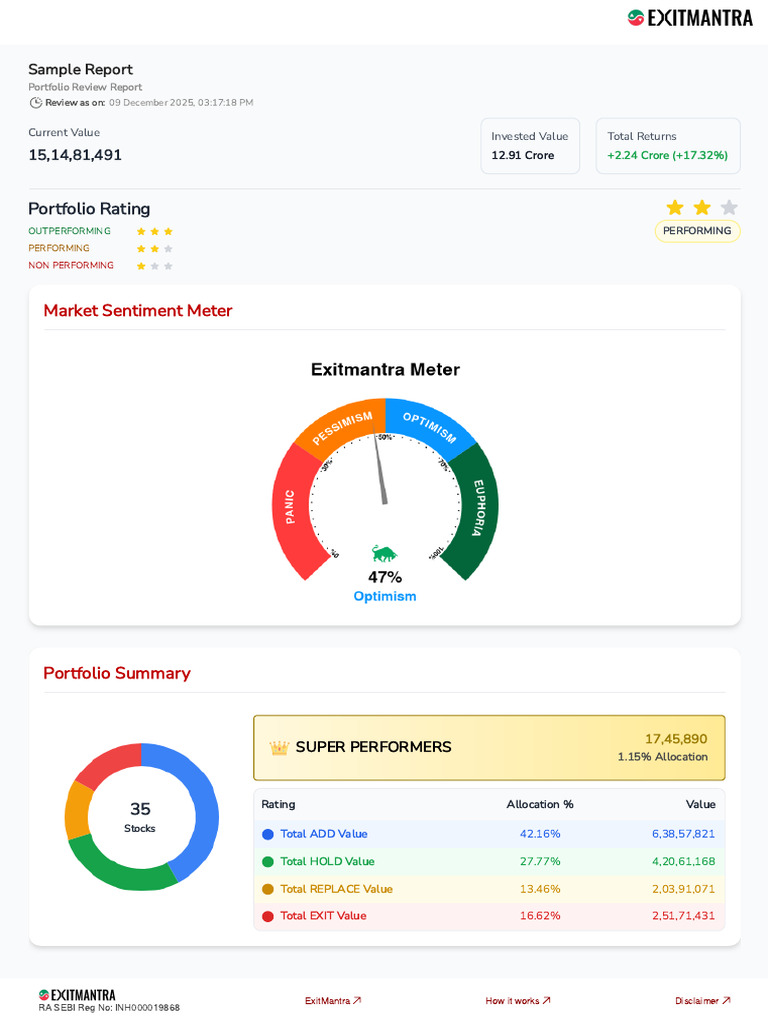
Task: Click the clock icon beside Review as on
Action: (36, 103)
